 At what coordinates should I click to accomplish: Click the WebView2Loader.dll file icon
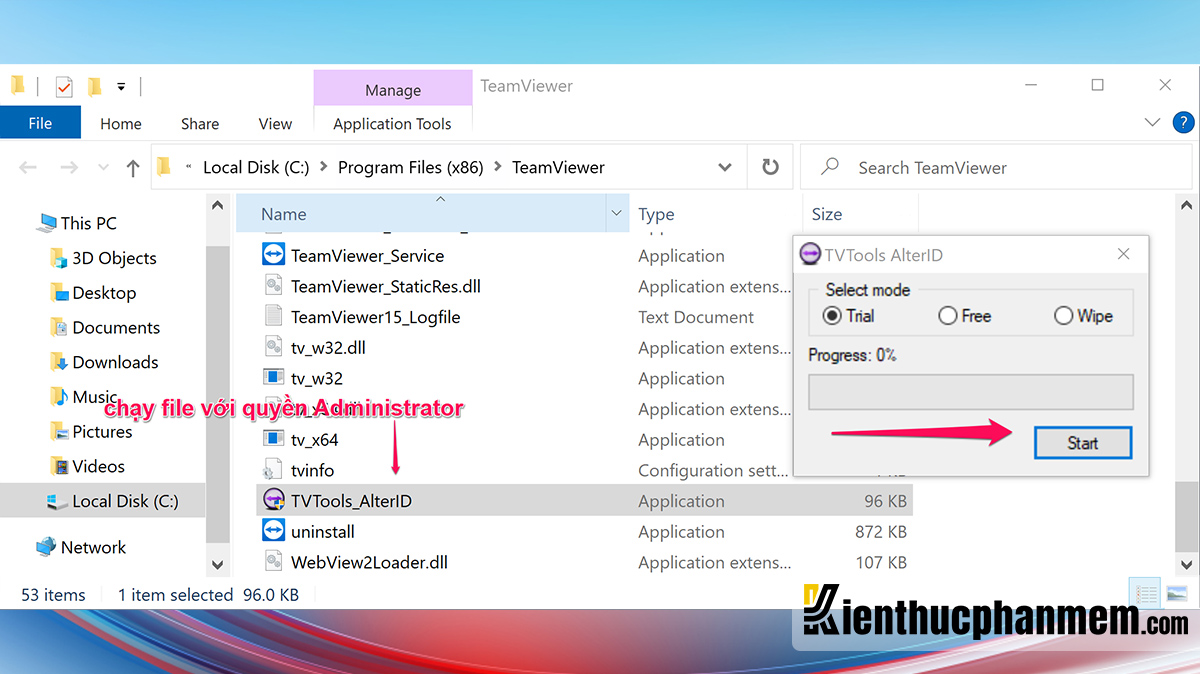[x=273, y=562]
